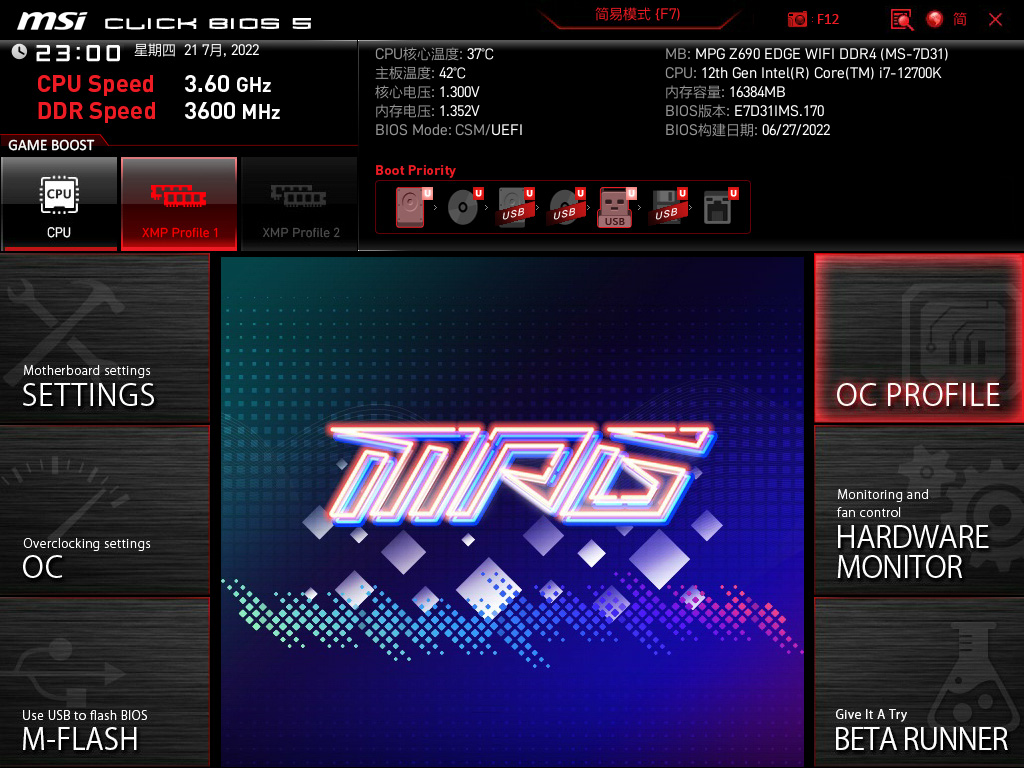Click the clock icon beside the time
The width and height of the screenshot is (1024, 768).
point(19,52)
